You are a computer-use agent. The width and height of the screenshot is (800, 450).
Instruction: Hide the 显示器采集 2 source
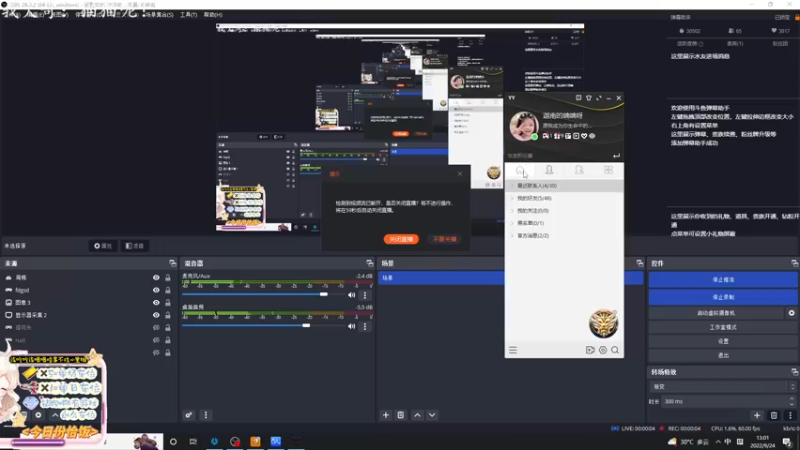tap(156, 315)
